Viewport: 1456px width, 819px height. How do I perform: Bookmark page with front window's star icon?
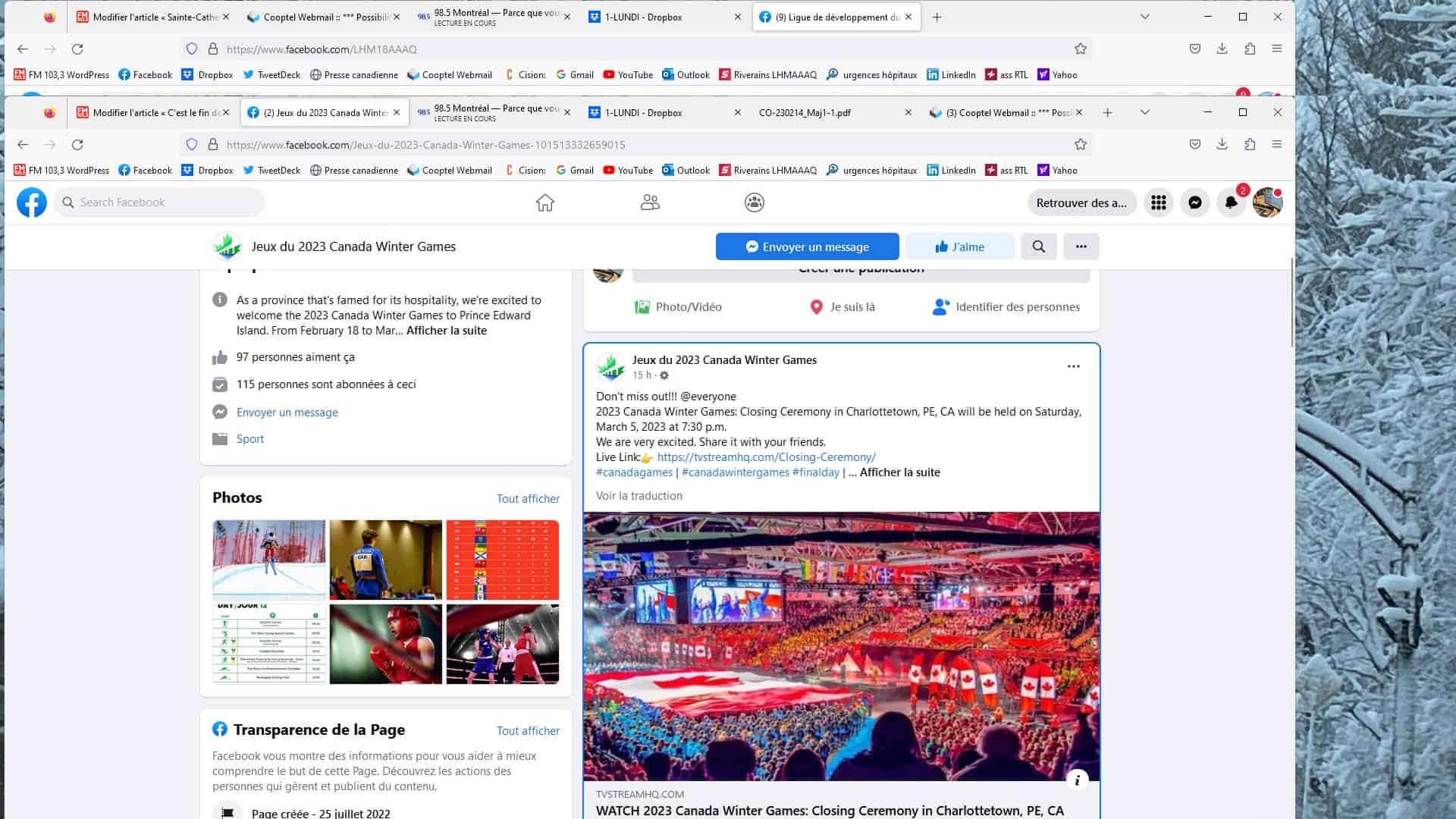1080,144
